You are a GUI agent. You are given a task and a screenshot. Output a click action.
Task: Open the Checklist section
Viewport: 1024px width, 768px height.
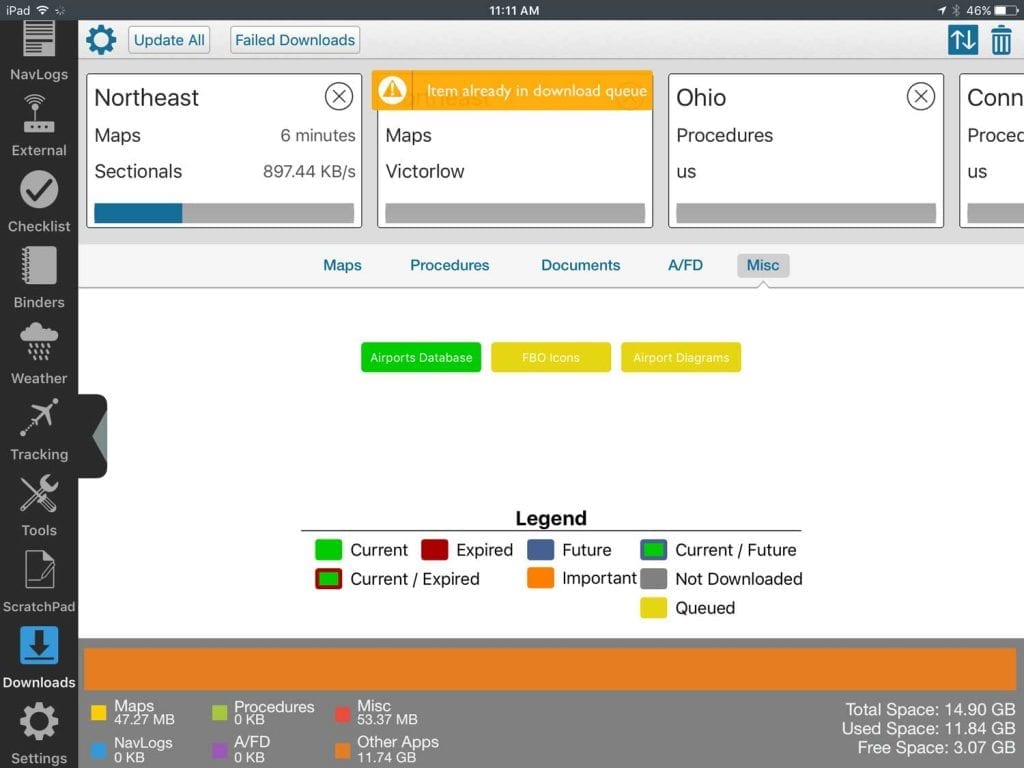[39, 202]
